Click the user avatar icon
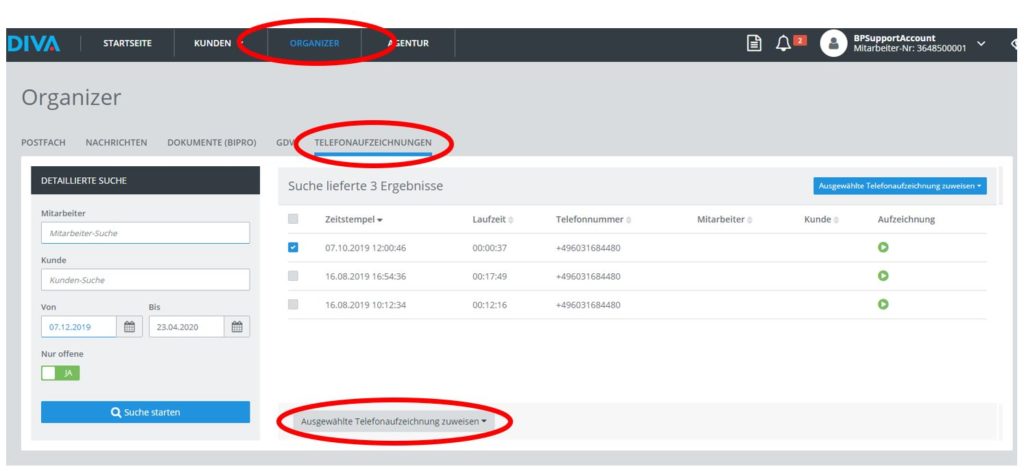 coord(833,43)
